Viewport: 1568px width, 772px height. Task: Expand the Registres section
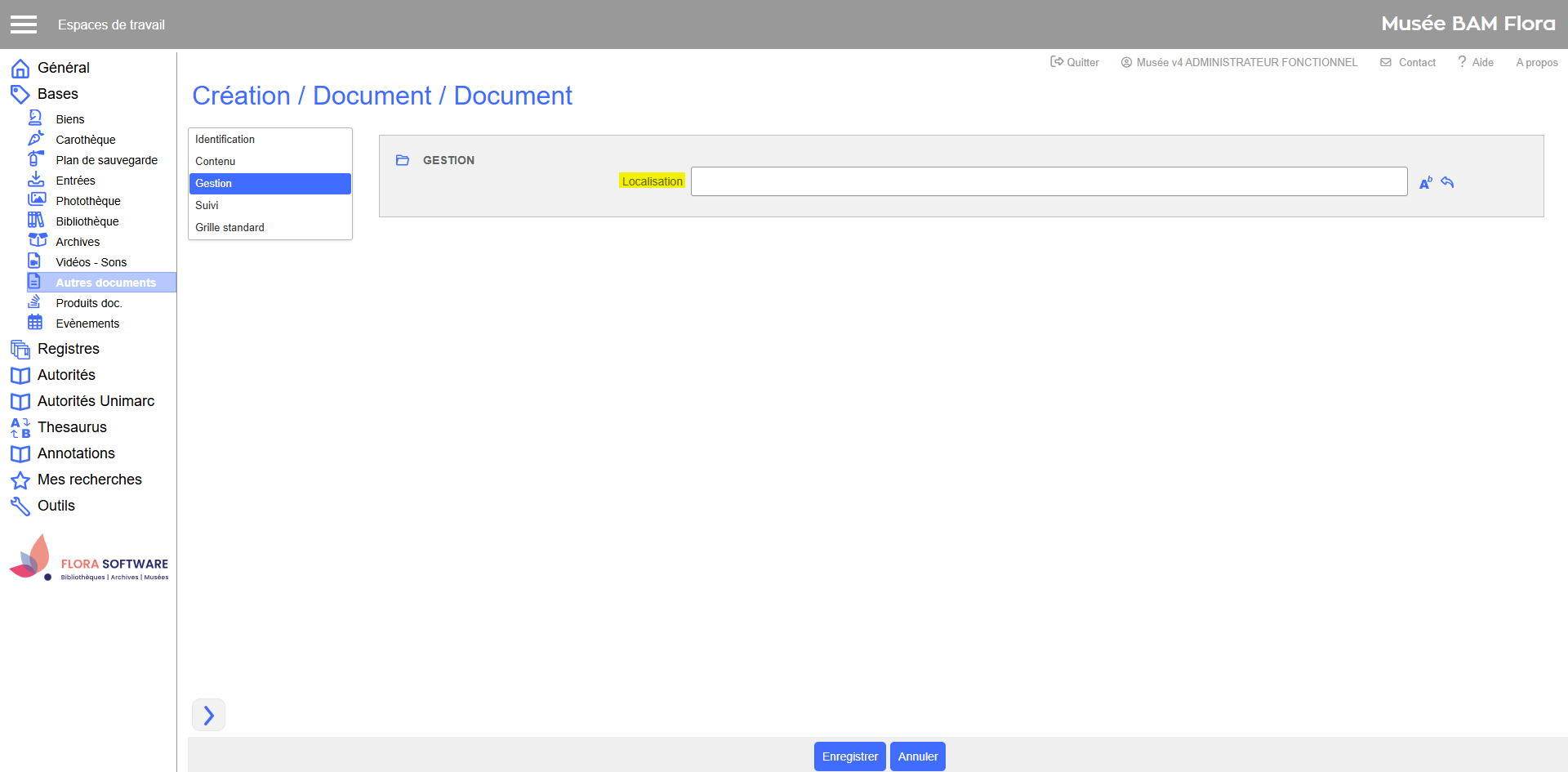click(68, 349)
